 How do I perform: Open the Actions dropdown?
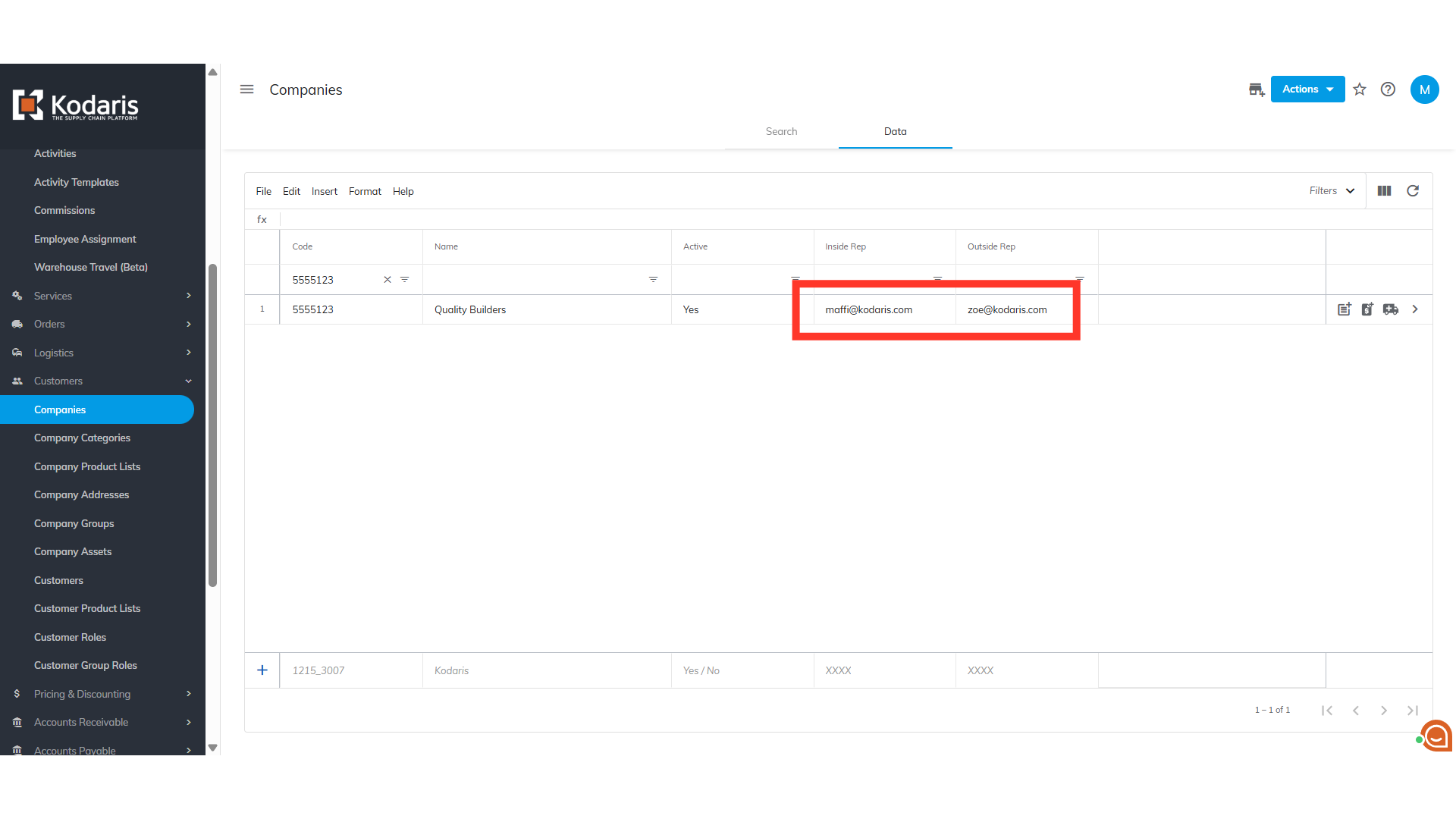coord(1307,89)
